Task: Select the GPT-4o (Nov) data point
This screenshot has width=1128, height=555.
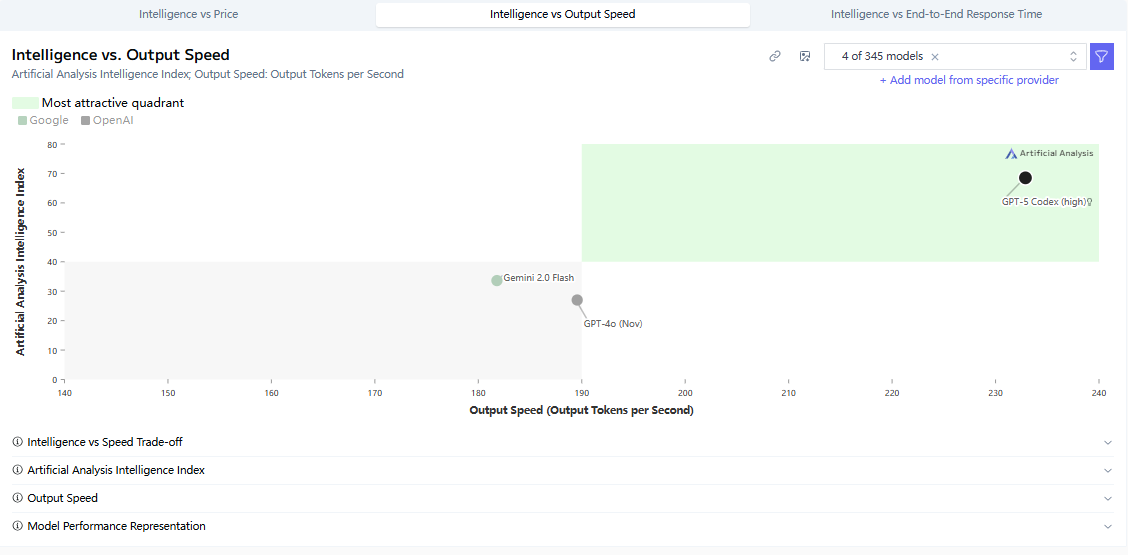Action: click(577, 299)
